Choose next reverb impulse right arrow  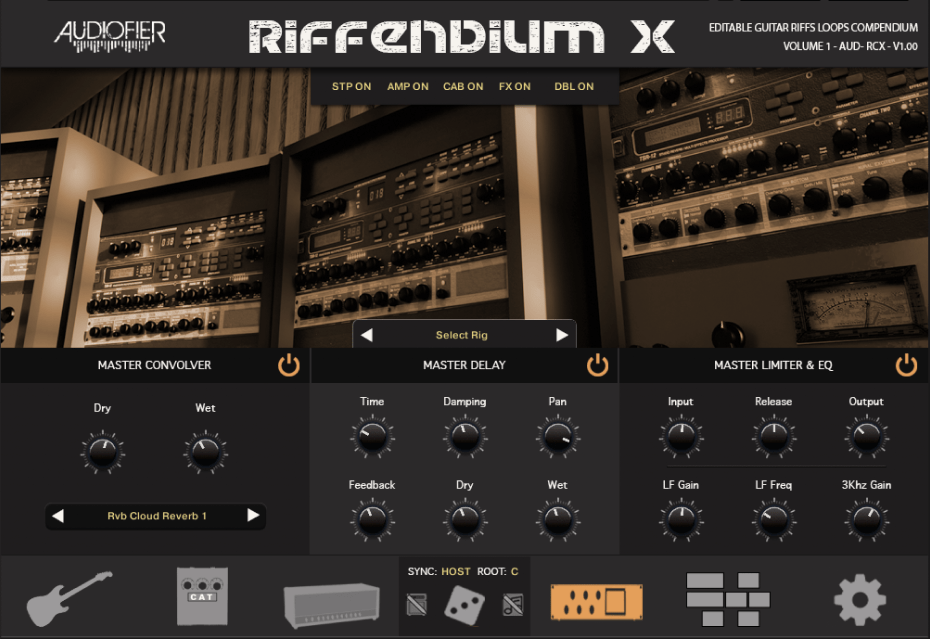pos(253,516)
